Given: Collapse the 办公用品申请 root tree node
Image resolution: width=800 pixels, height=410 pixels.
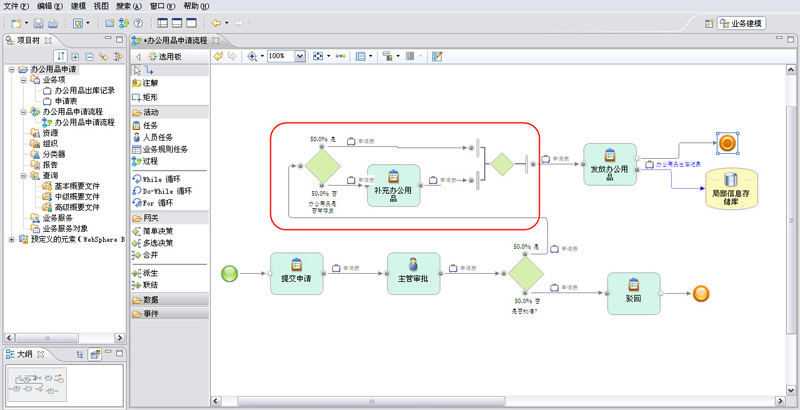Looking at the screenshot, I should tap(11, 69).
